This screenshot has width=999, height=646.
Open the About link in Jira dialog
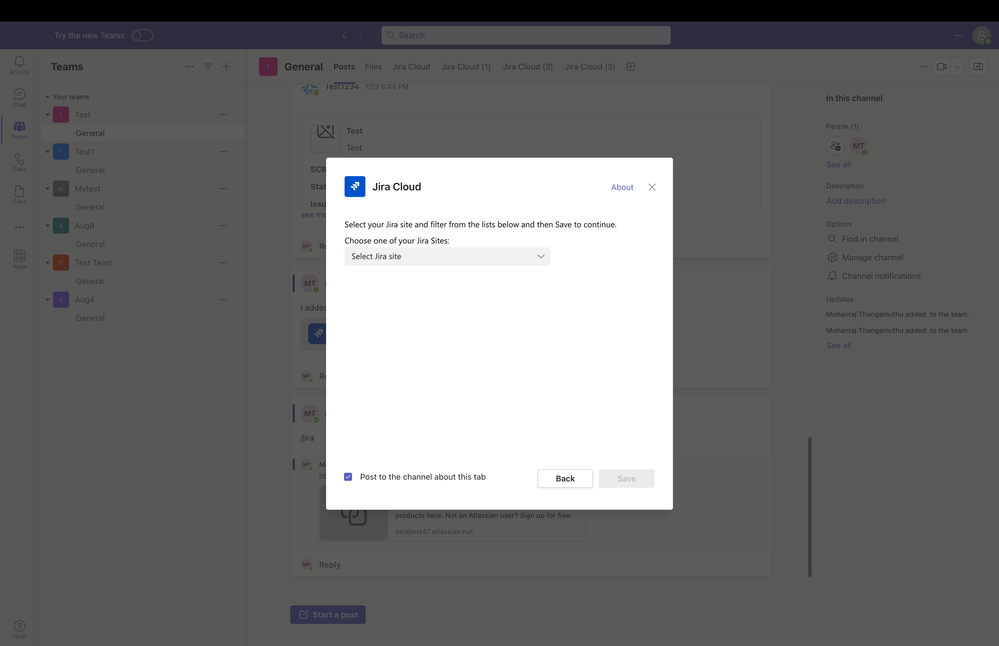click(x=622, y=187)
